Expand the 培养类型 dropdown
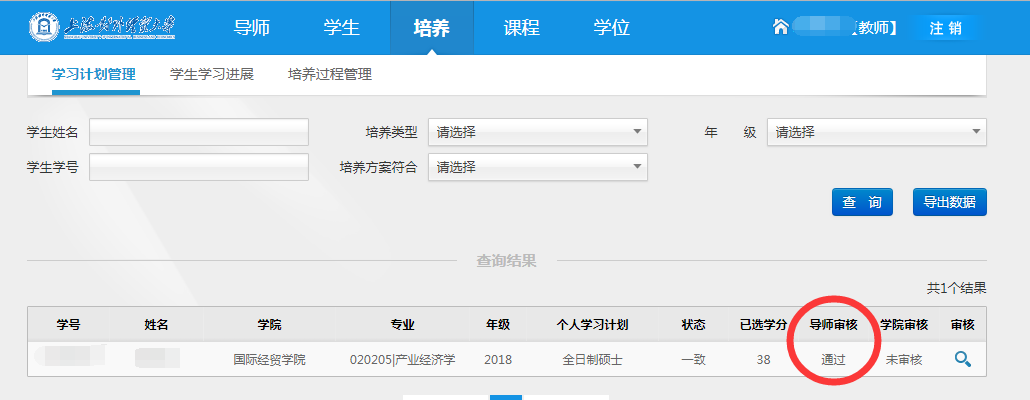The width and height of the screenshot is (1030, 400). tap(537, 132)
